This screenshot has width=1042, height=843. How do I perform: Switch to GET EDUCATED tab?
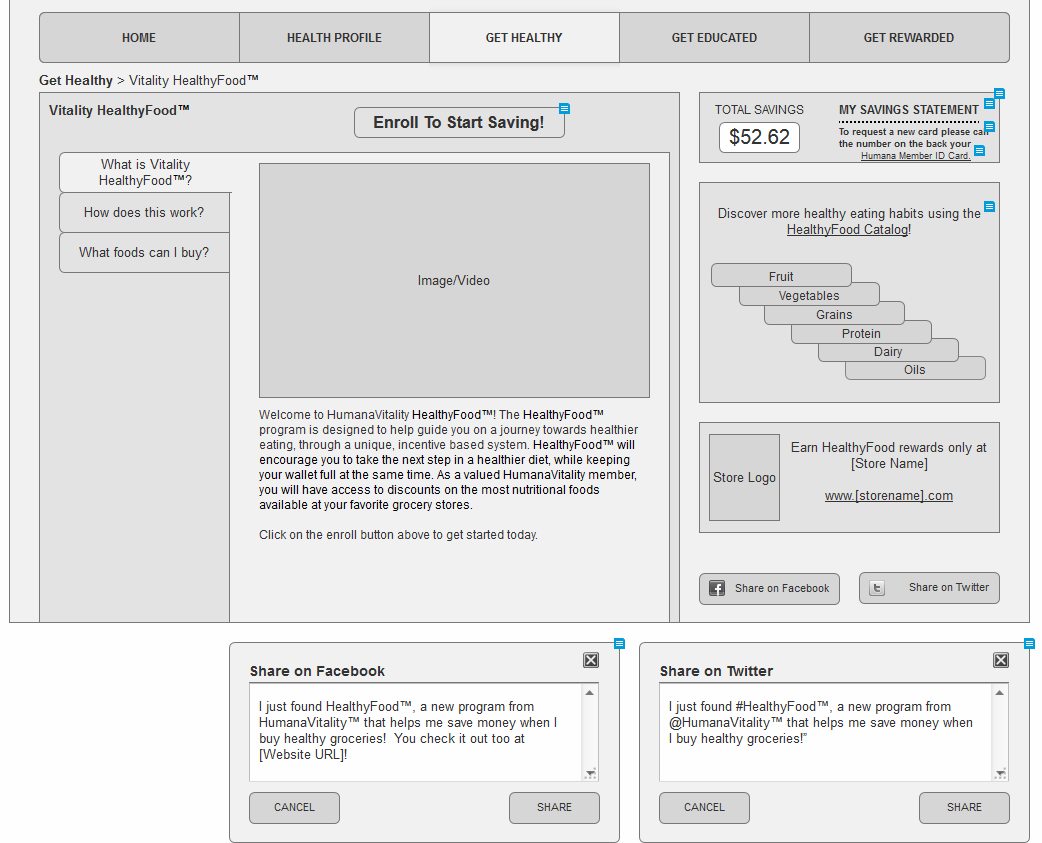click(714, 38)
